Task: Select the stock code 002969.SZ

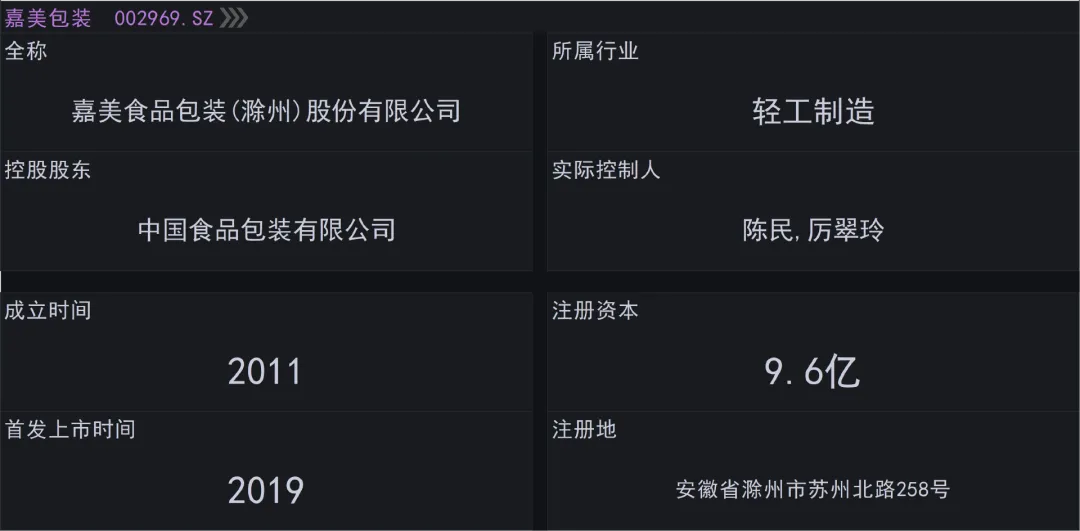Action: (163, 19)
